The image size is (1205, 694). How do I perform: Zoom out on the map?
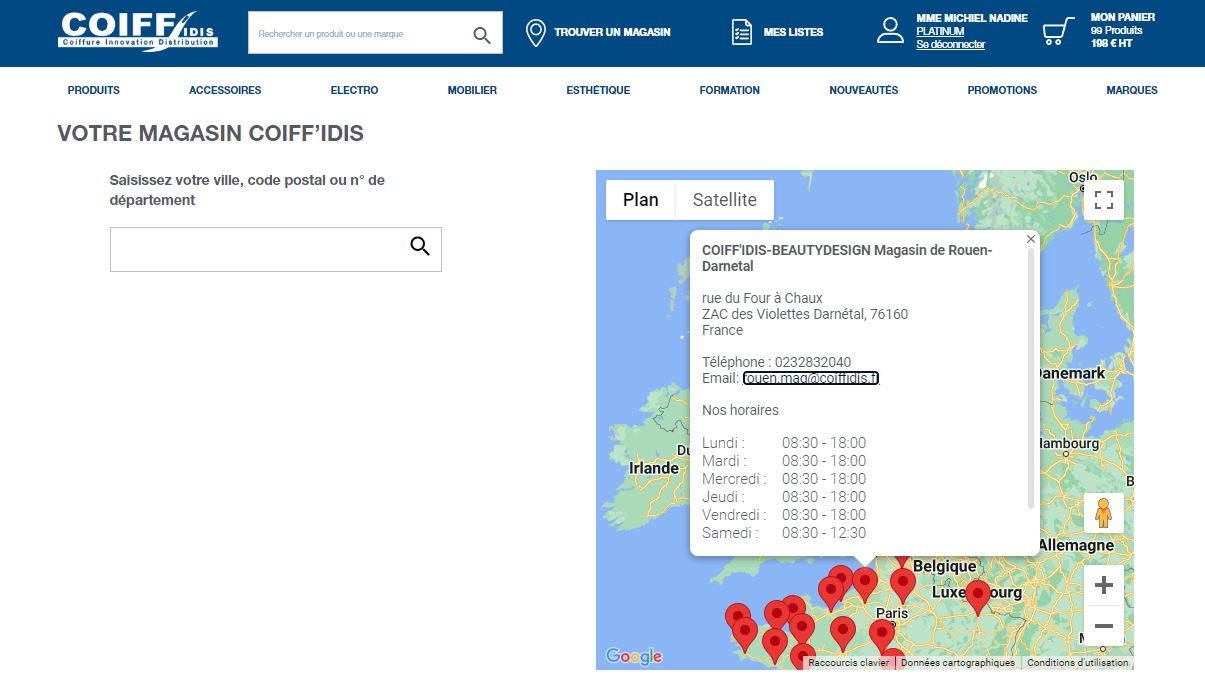click(x=1104, y=626)
